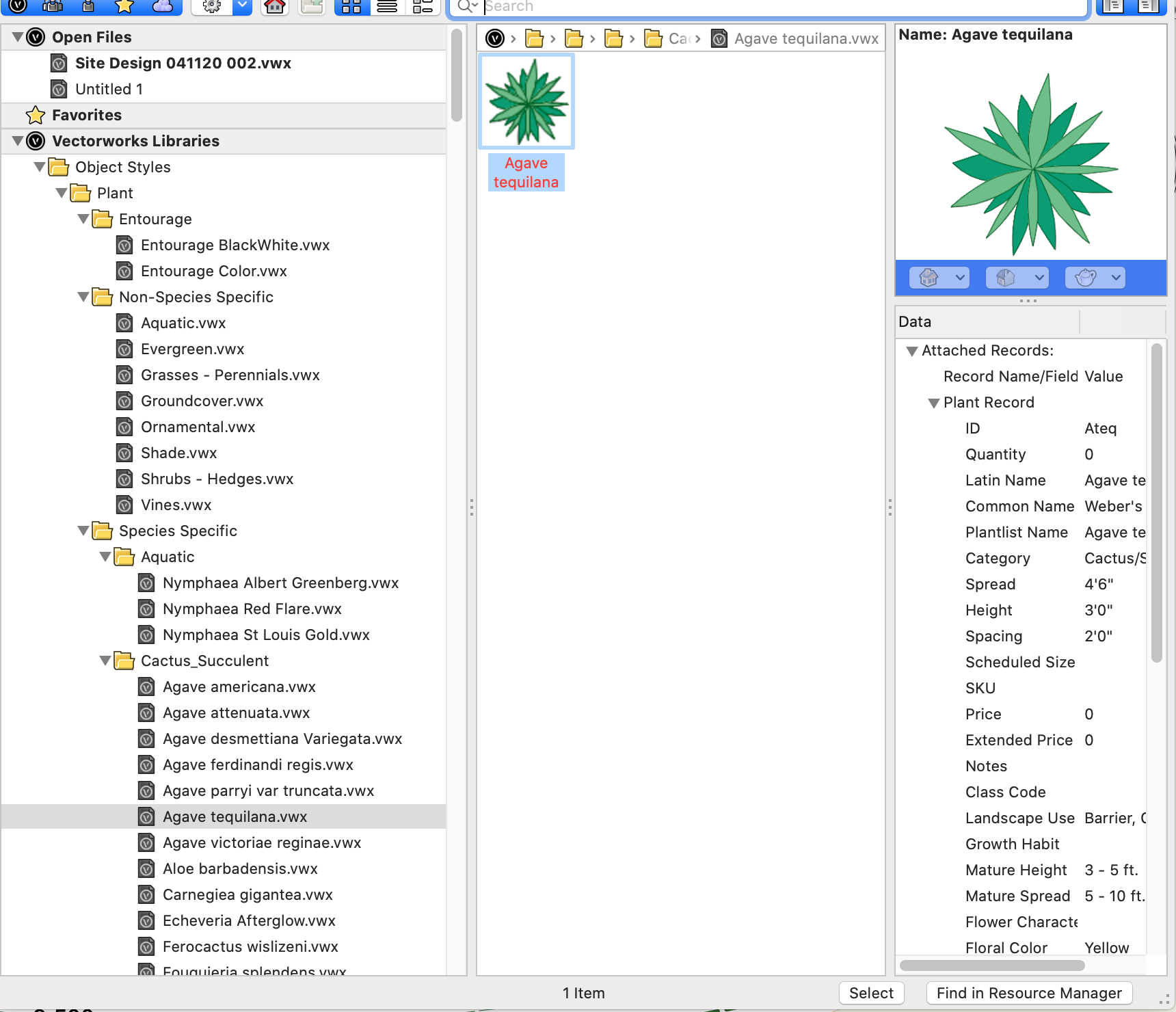Click the Find in Resource Manager button
Image resolution: width=1176 pixels, height=1012 pixels.
coord(1028,993)
